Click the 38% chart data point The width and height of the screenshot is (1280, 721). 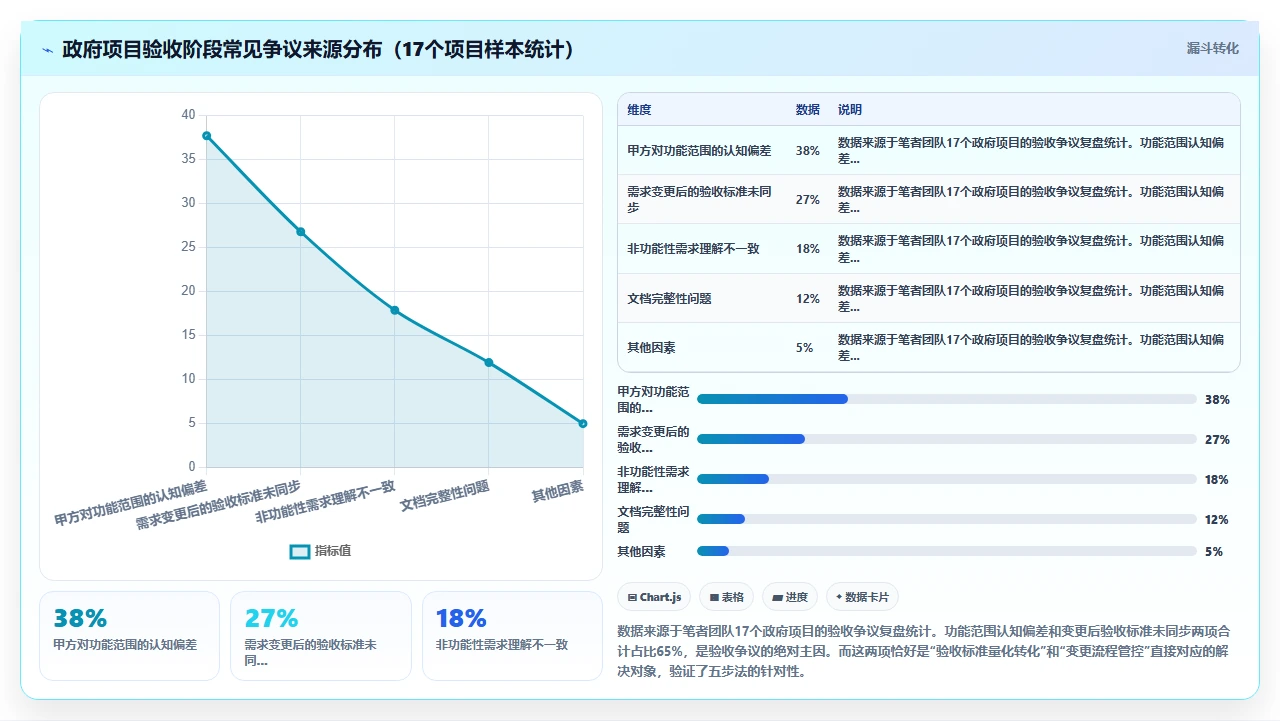(x=206, y=135)
